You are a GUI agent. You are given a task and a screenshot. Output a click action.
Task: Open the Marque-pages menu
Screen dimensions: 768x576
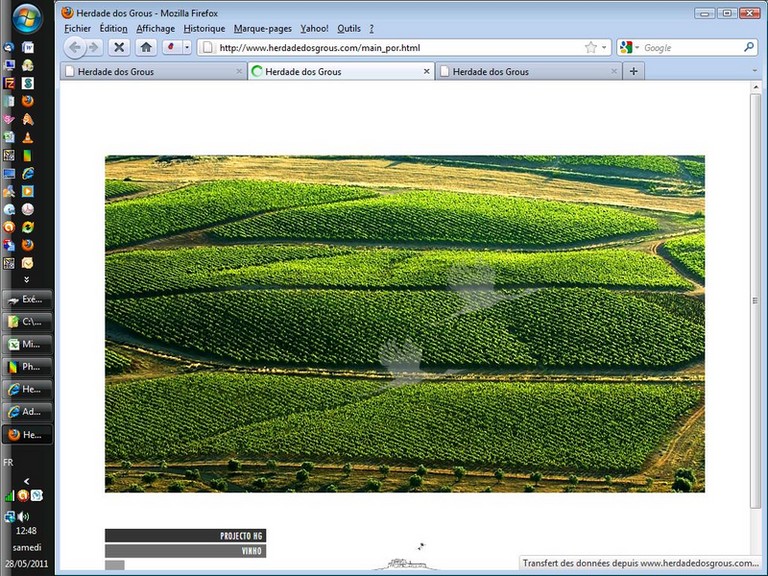point(263,29)
